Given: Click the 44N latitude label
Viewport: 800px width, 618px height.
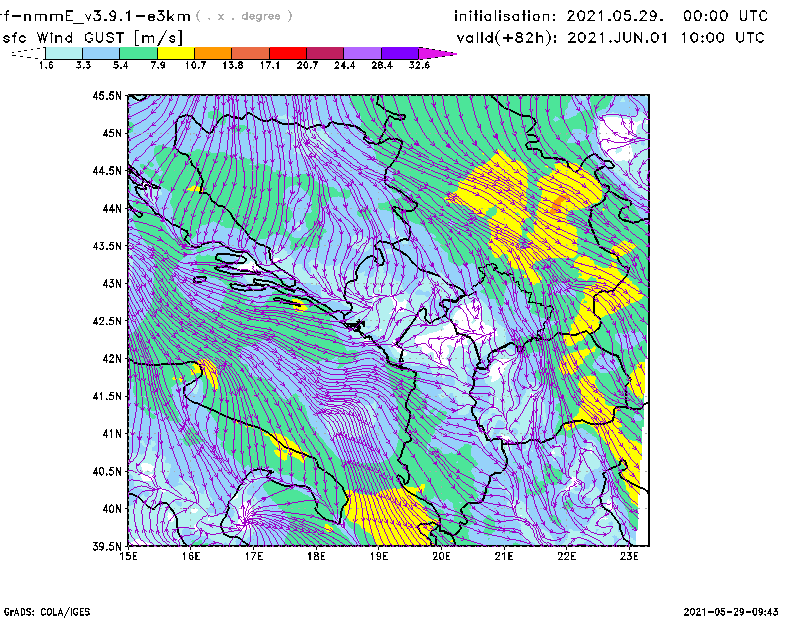Looking at the screenshot, I should pyautogui.click(x=112, y=208).
